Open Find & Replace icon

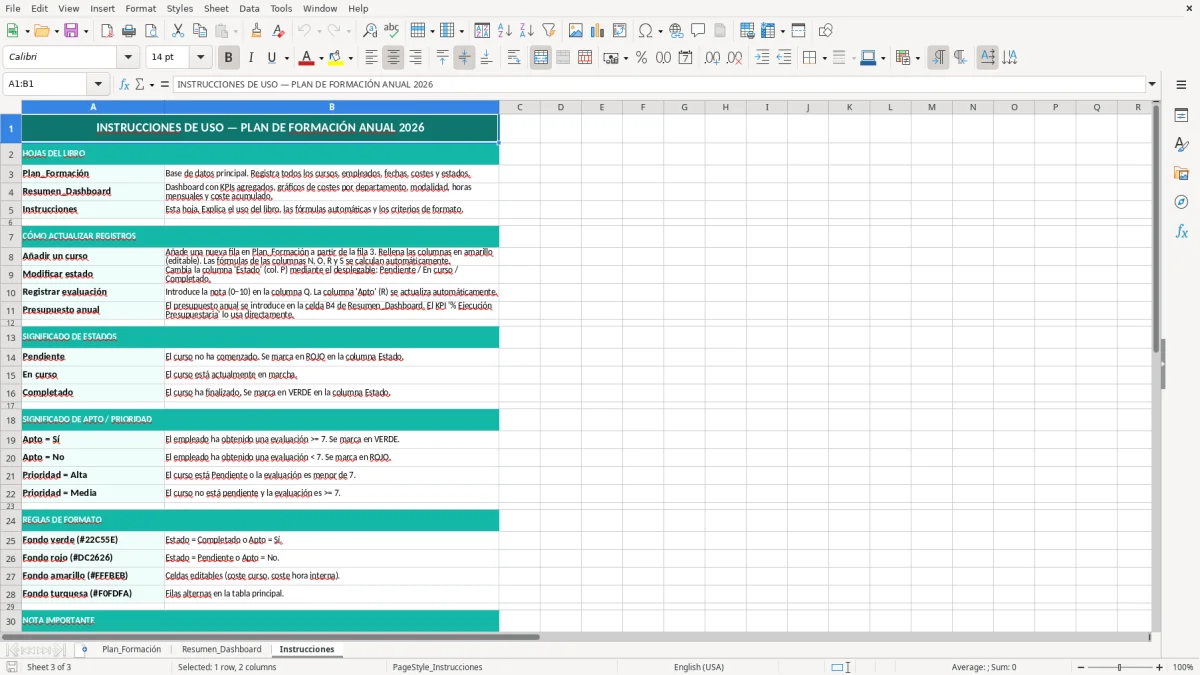coord(370,31)
